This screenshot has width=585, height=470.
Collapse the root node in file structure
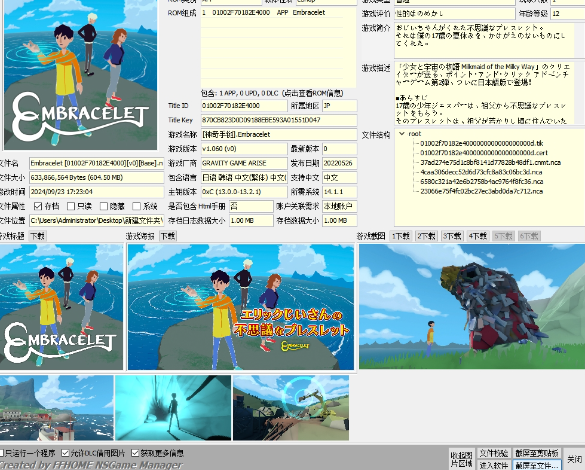402,134
